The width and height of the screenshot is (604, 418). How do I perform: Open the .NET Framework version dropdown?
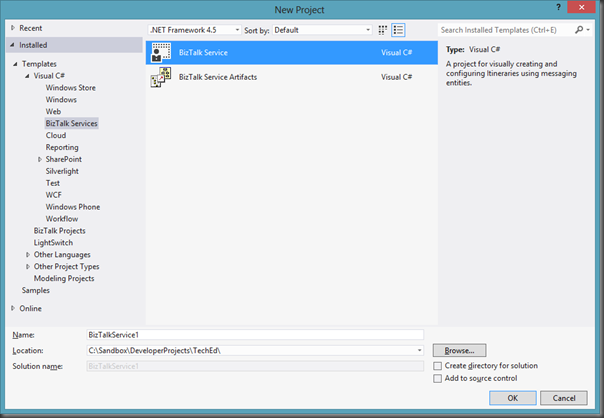coord(195,30)
